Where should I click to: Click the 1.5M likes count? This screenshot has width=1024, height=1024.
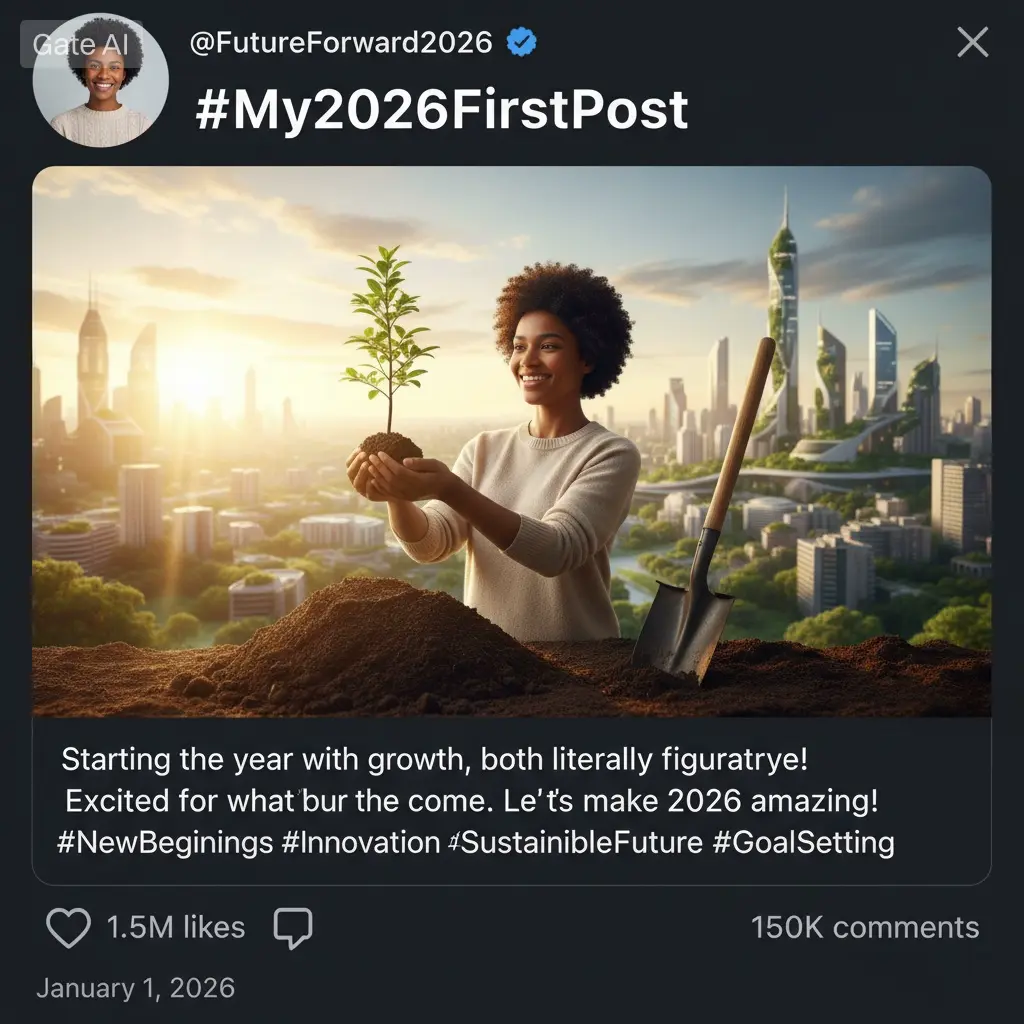(x=176, y=928)
